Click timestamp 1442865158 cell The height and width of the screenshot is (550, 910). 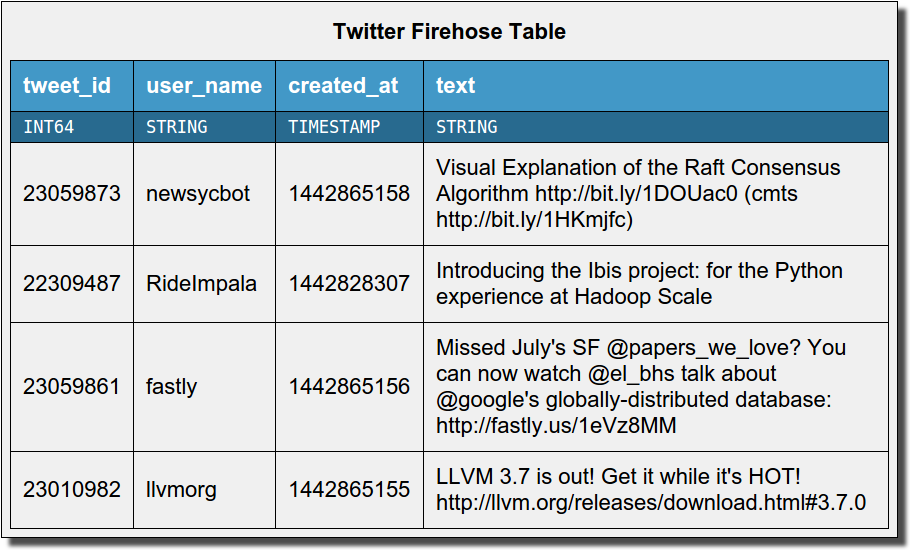[x=349, y=193]
